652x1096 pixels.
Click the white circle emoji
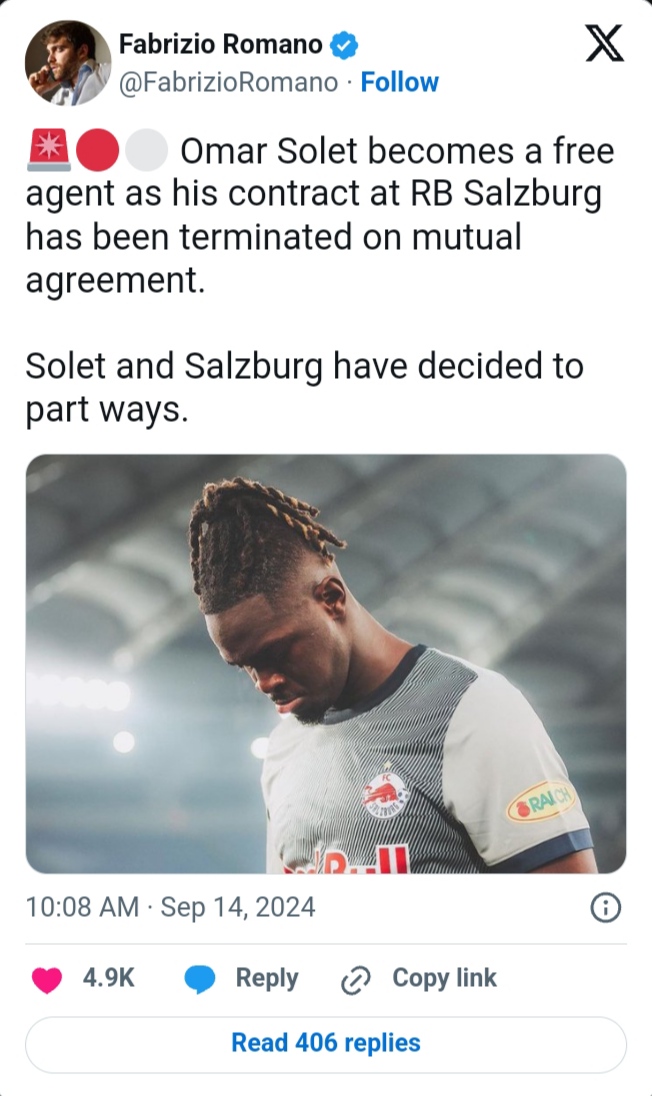point(146,150)
